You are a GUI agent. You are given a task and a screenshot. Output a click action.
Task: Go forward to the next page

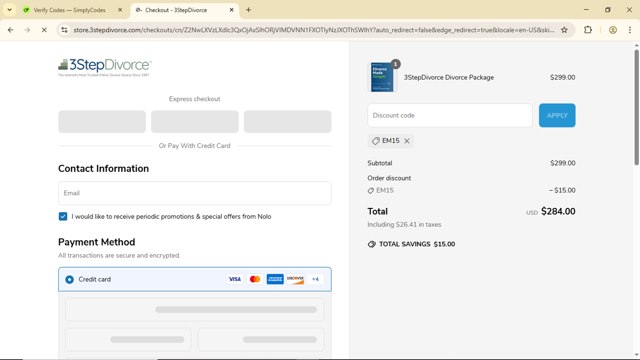coord(27,30)
